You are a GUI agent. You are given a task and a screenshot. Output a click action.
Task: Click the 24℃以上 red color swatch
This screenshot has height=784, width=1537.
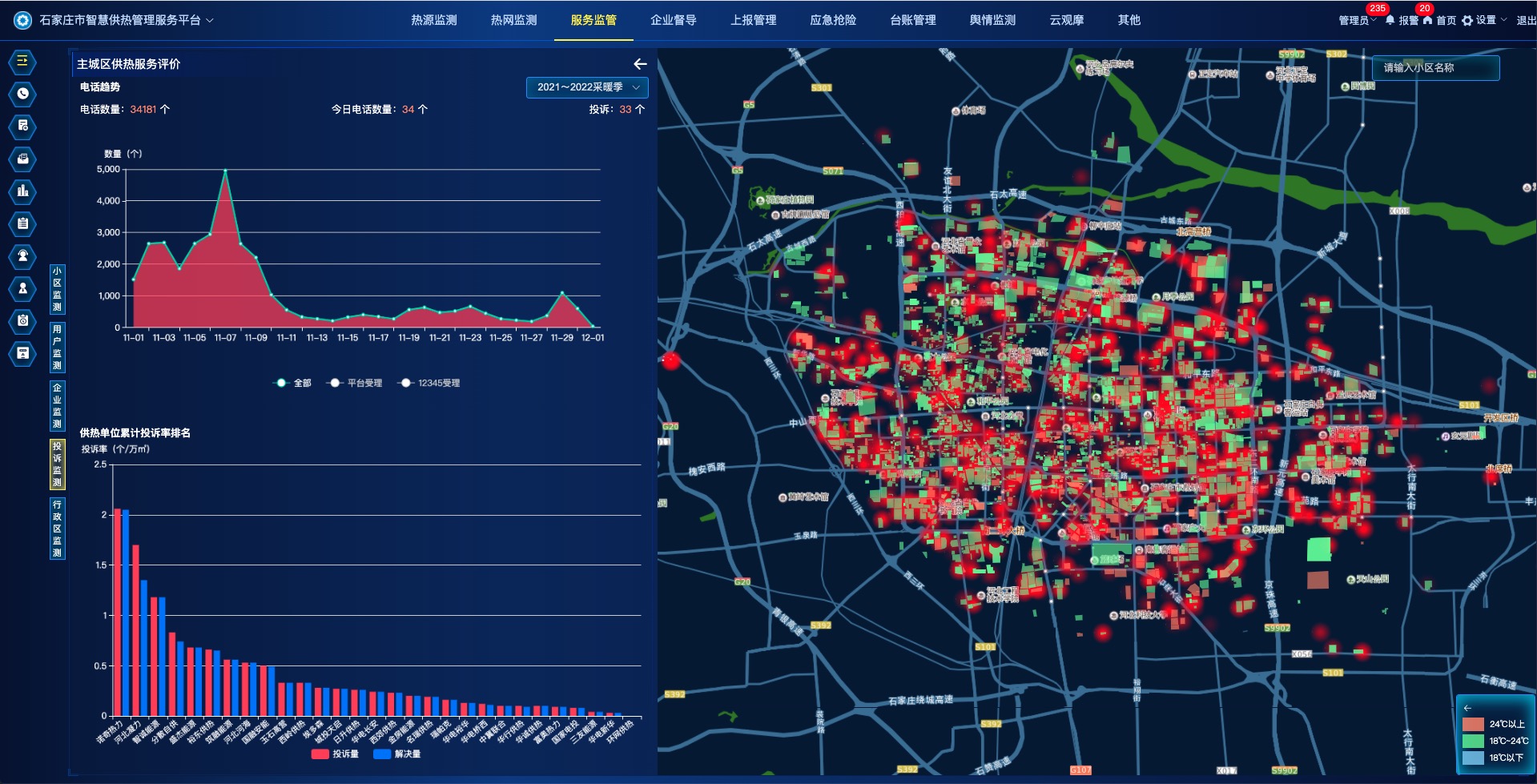pyautogui.click(x=1473, y=724)
